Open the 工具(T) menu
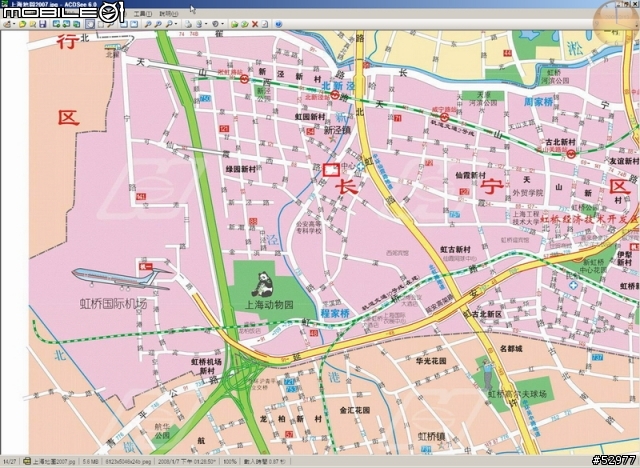 point(143,14)
